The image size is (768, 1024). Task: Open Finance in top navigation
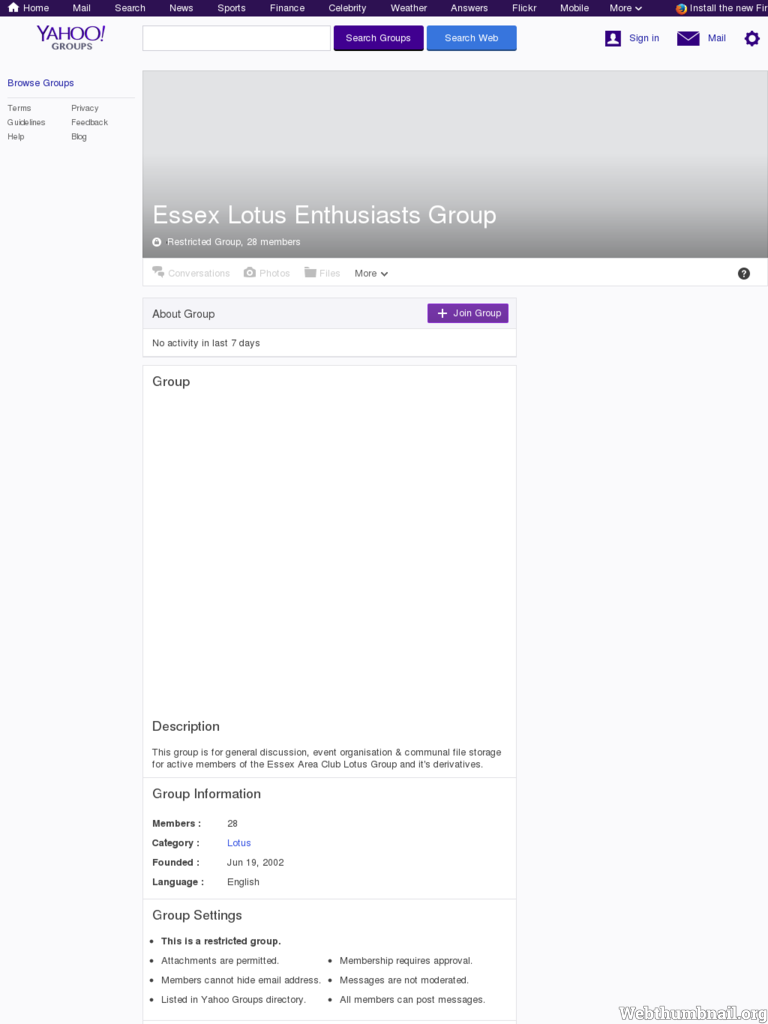tap(287, 8)
